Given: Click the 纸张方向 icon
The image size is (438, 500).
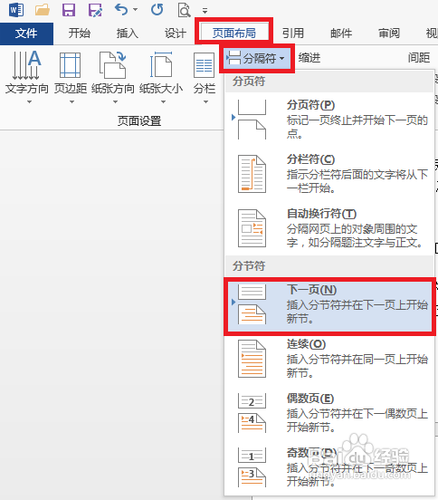Looking at the screenshot, I should [113, 65].
